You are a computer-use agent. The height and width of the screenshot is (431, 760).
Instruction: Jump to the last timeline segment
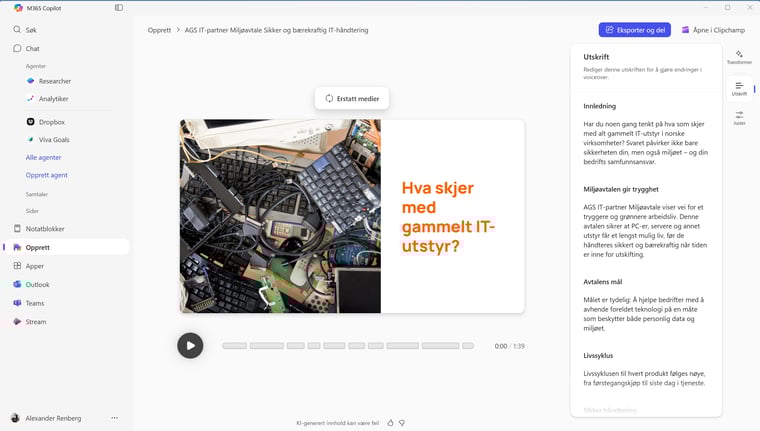tap(468, 346)
